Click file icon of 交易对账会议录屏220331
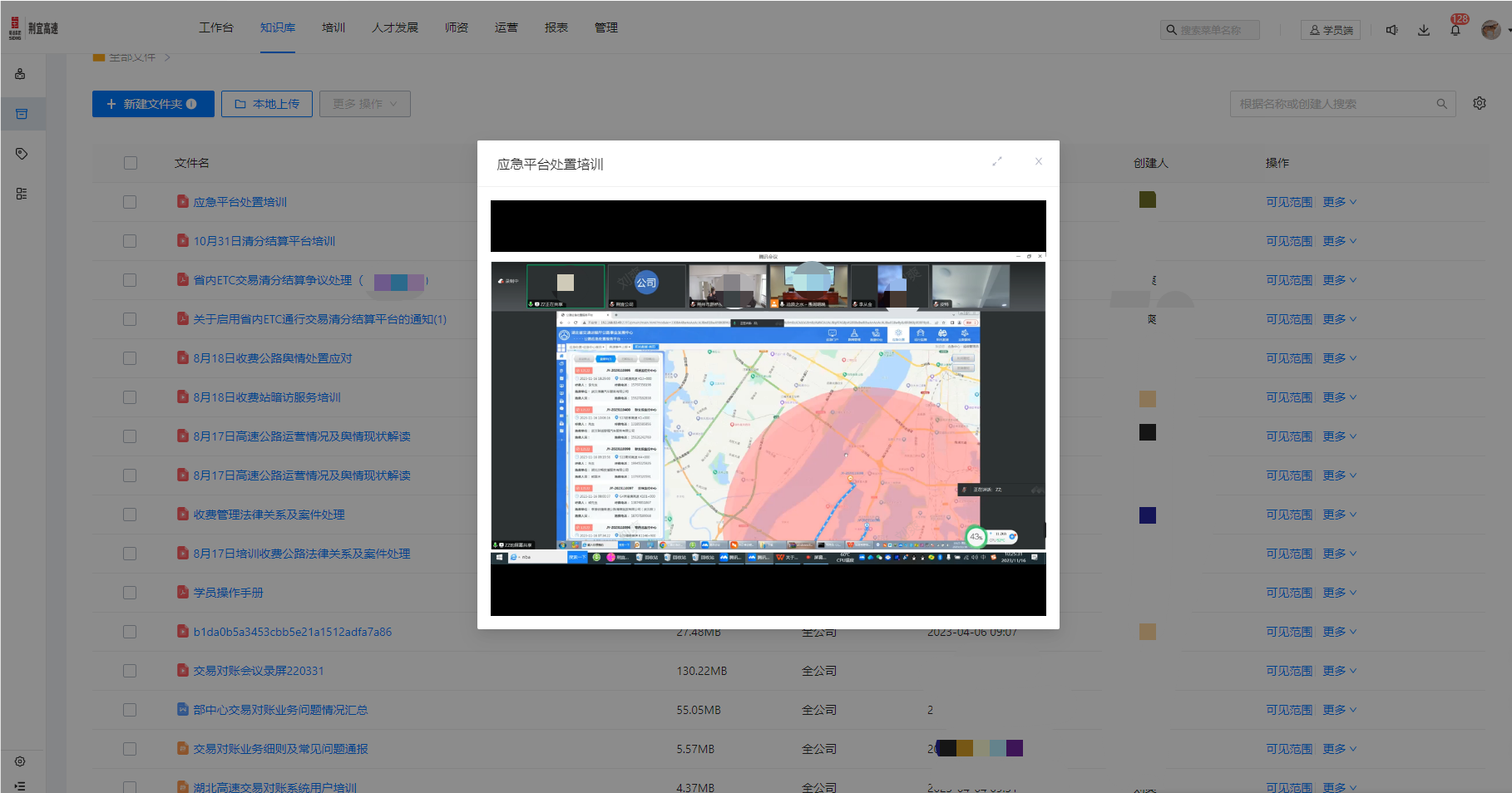This screenshot has height=793, width=1512. (x=183, y=670)
